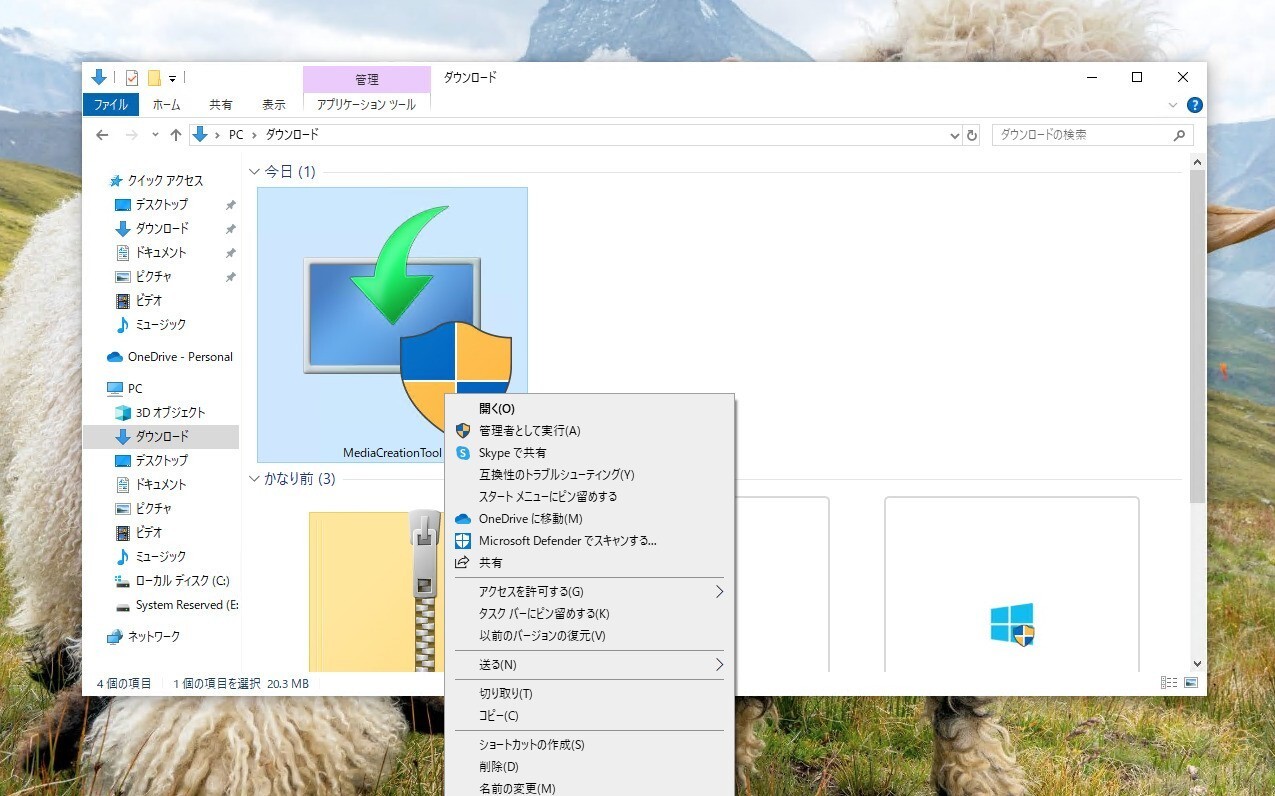Screen dimensions: 1275x796
Task: Choose 以前のバージョンの復元(V)
Action: pyautogui.click(x=589, y=636)
